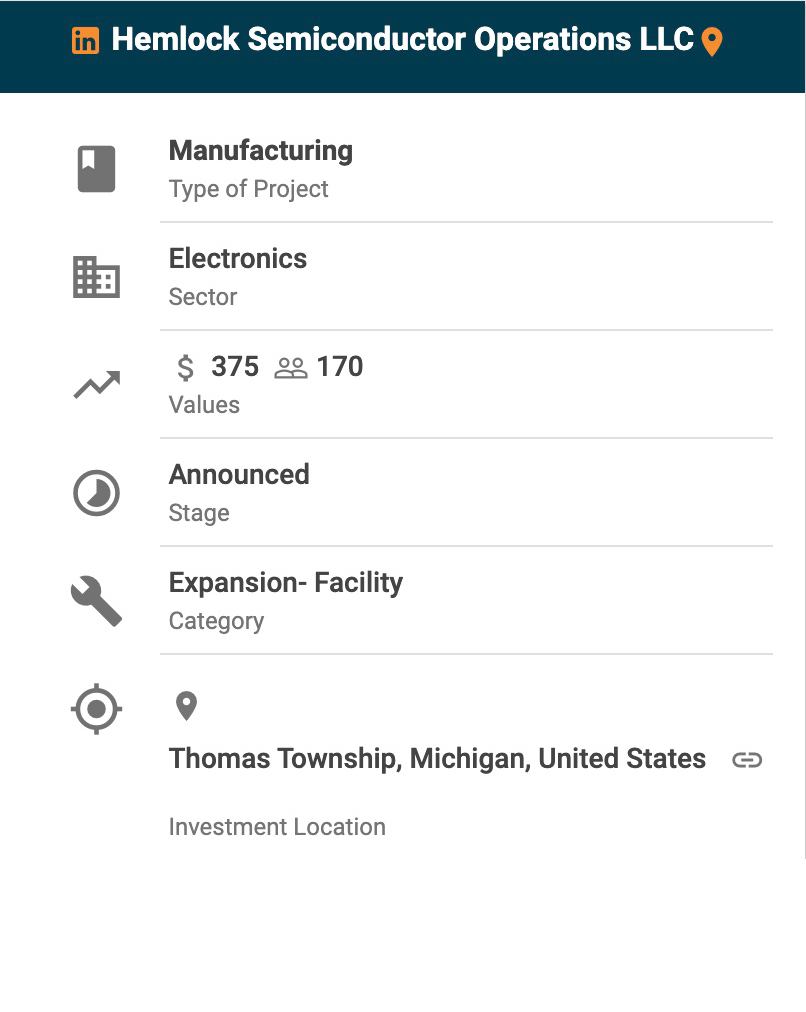Click the crosshair target icon beside location
806x1012 pixels.
[x=97, y=710]
